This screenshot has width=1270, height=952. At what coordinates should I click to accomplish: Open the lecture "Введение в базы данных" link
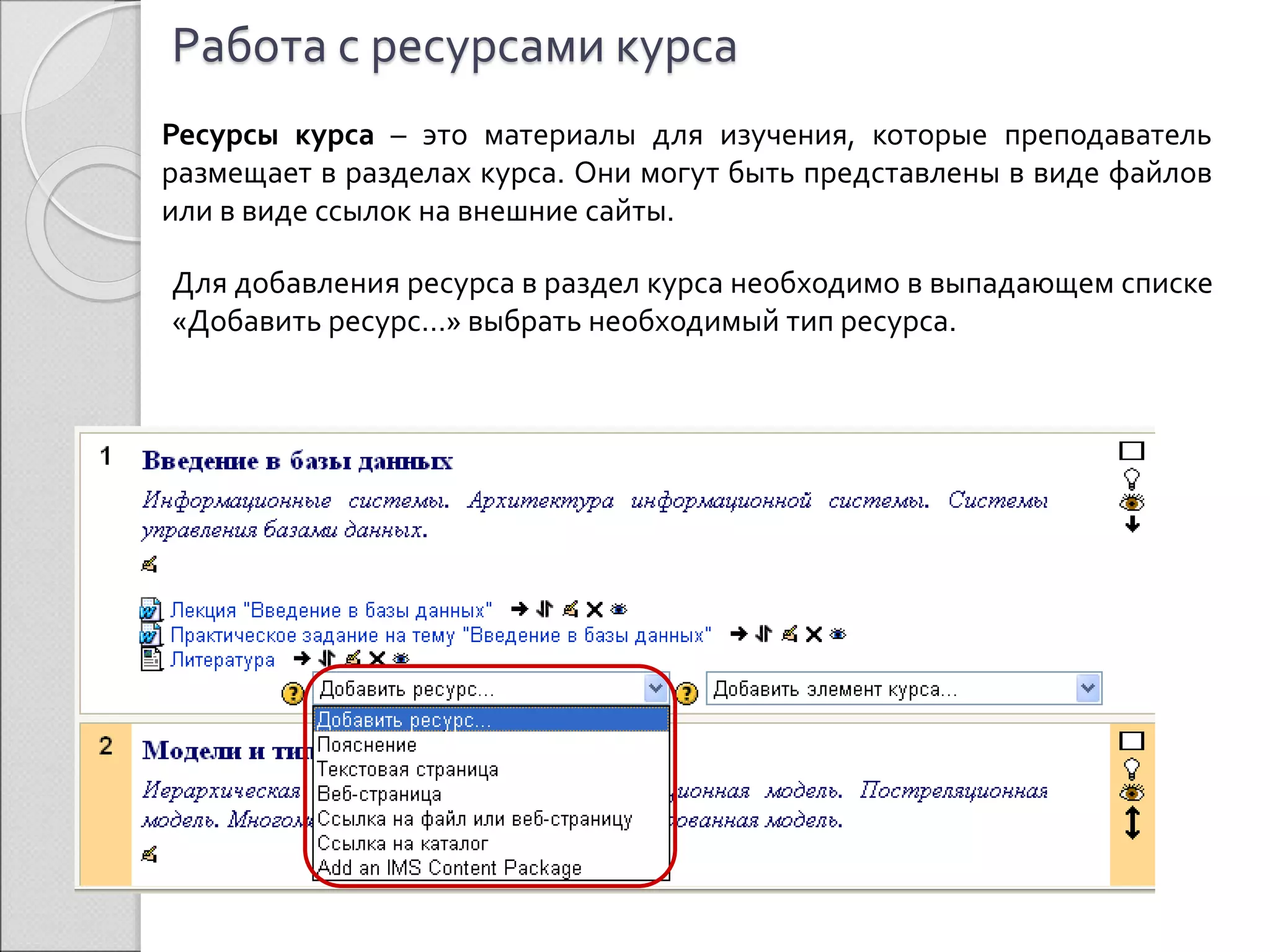click(x=331, y=610)
